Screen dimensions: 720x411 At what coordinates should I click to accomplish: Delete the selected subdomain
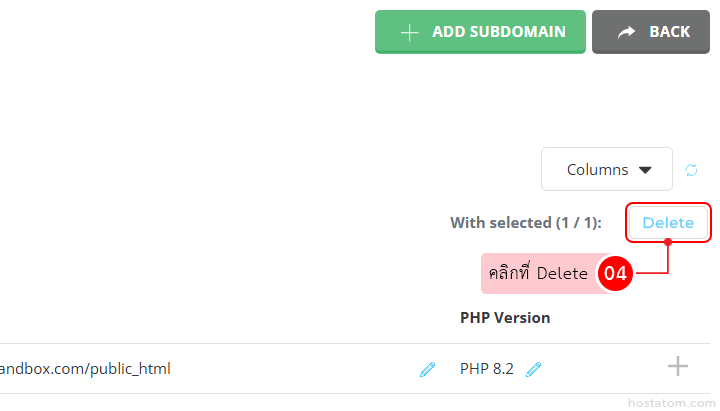(668, 223)
